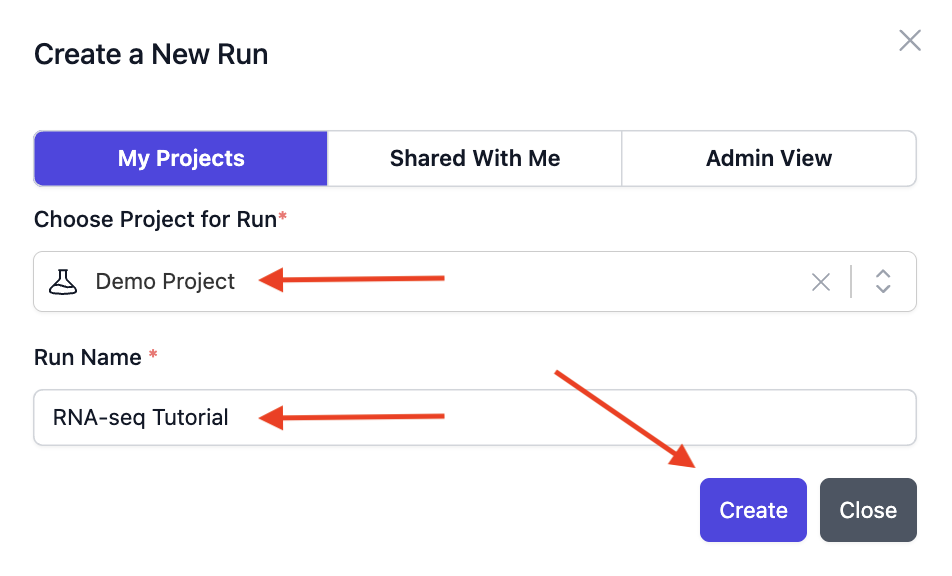The height and width of the screenshot is (576, 952).
Task: Clear the project selection with the X icon
Action: click(x=821, y=281)
